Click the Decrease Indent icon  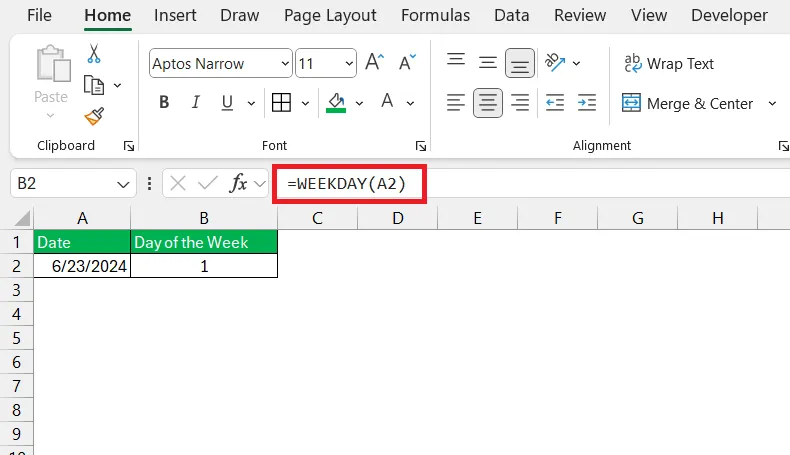click(555, 103)
